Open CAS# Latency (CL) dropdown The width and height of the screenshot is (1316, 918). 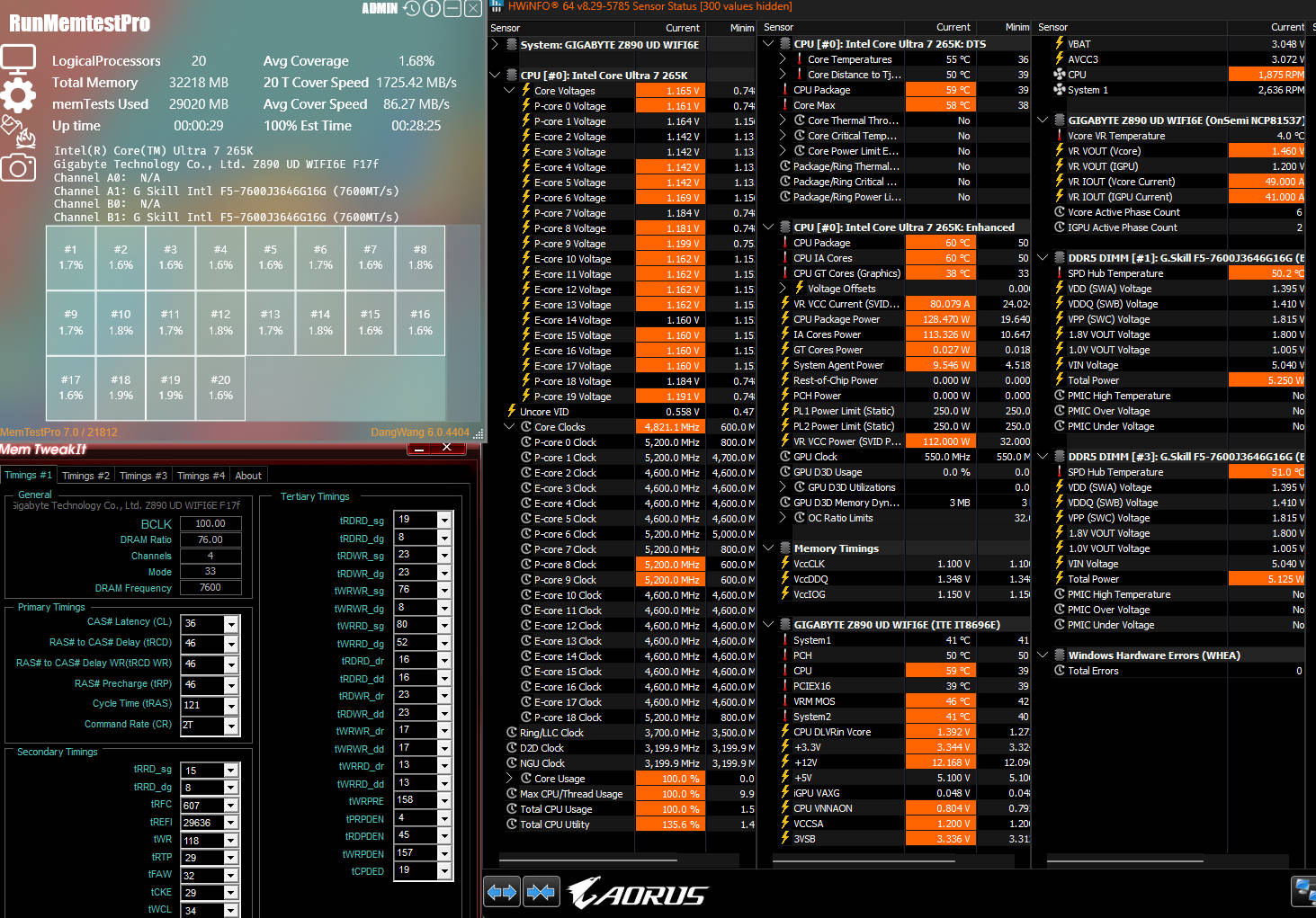tap(231, 624)
